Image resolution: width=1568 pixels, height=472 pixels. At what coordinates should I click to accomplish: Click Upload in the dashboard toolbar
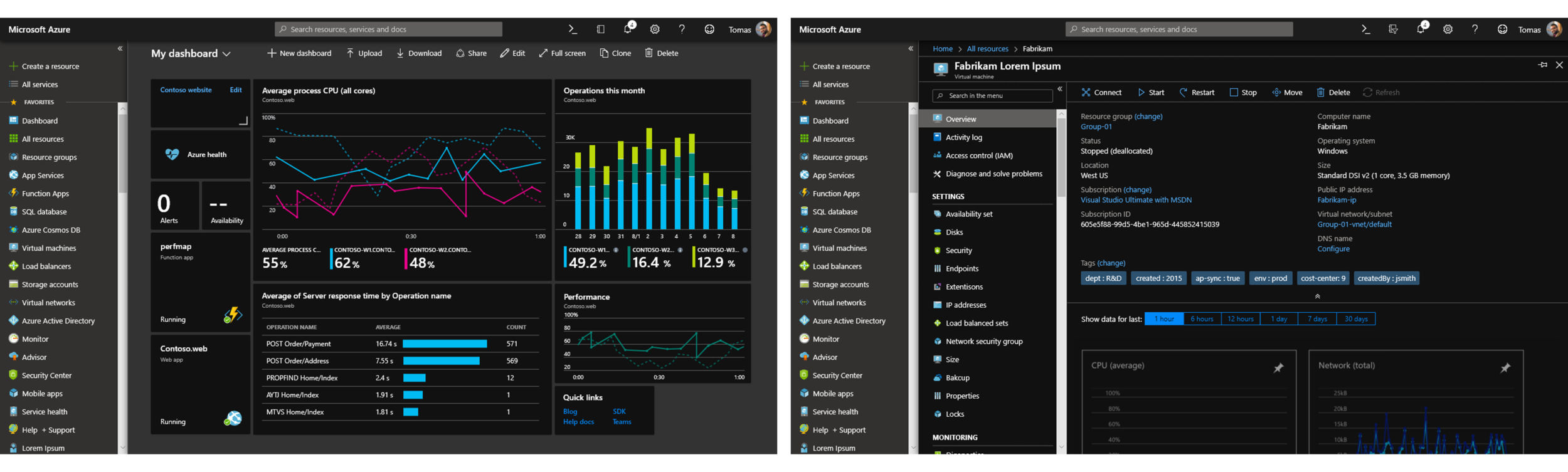point(364,53)
